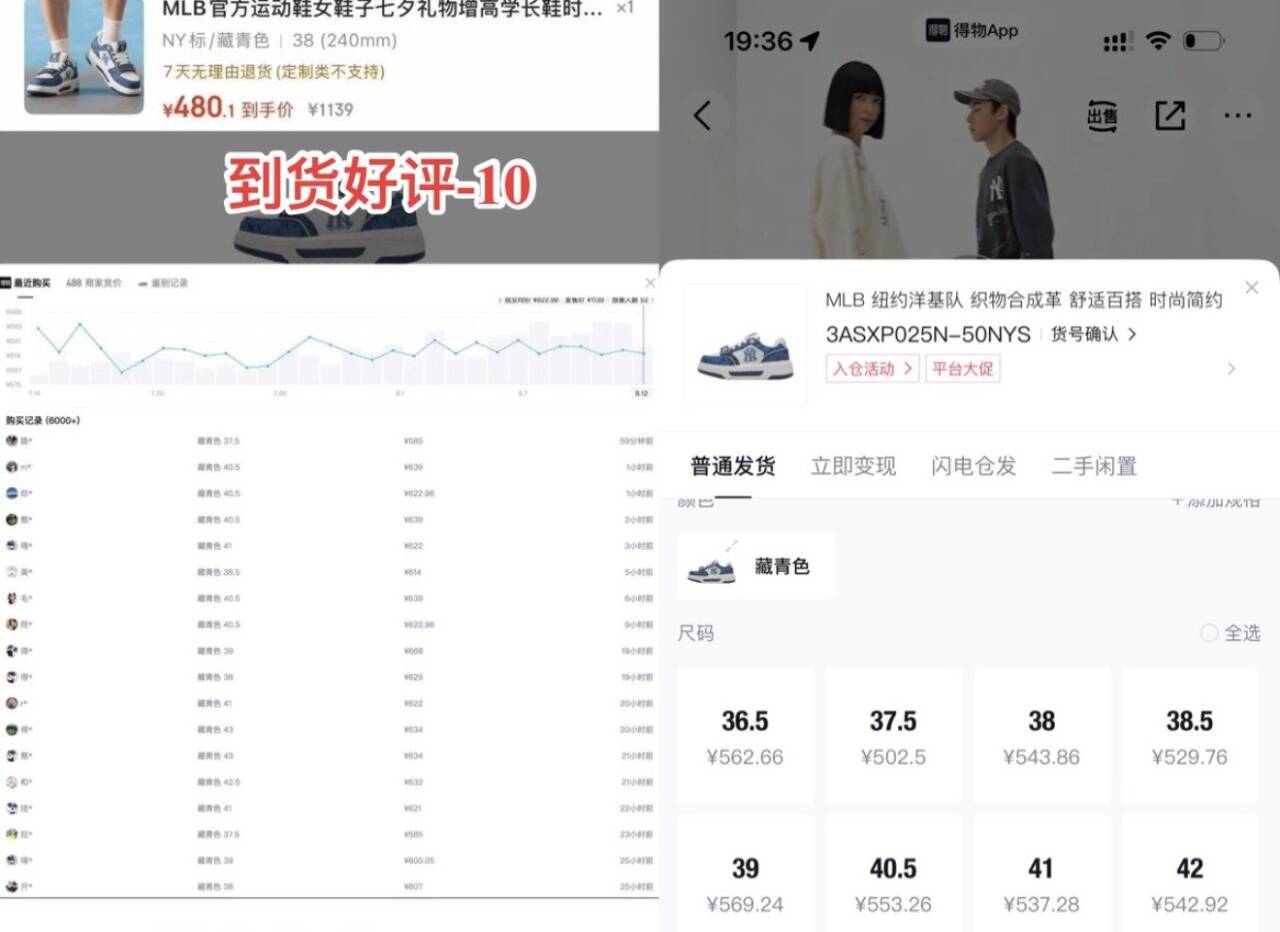Click the 59分钟前 timestamp
The width and height of the screenshot is (1280, 932).
pos(636,441)
